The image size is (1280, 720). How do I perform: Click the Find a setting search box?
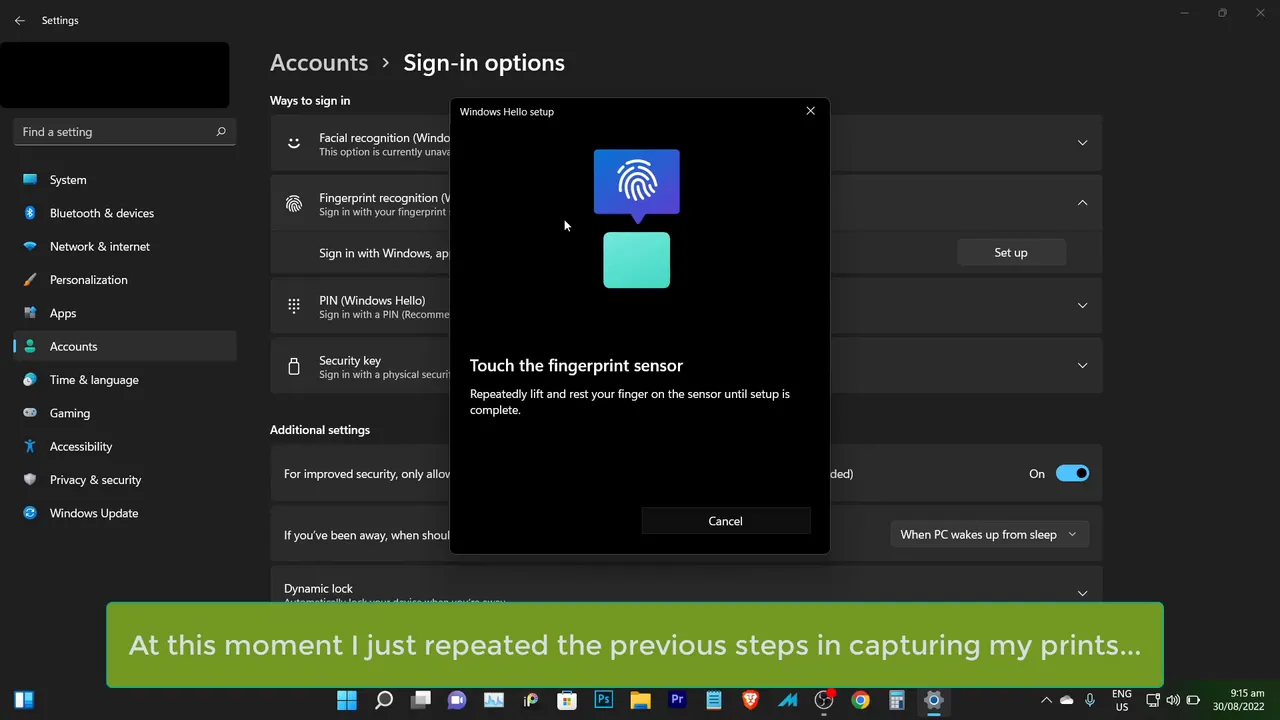click(x=124, y=131)
